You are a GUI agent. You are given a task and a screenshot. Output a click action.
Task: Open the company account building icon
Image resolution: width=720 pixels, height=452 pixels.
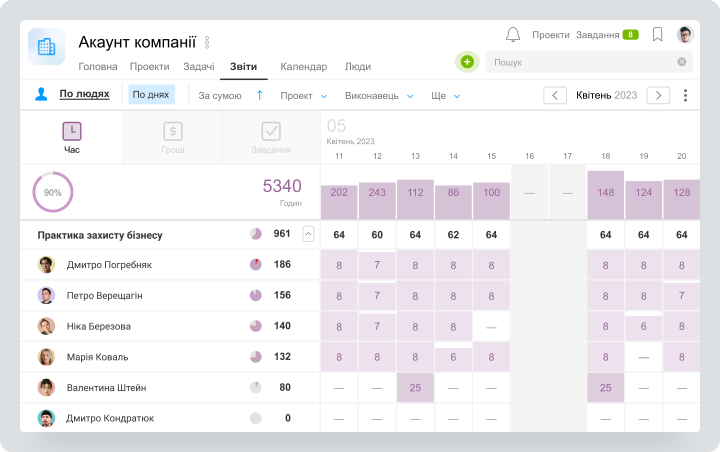pos(46,46)
